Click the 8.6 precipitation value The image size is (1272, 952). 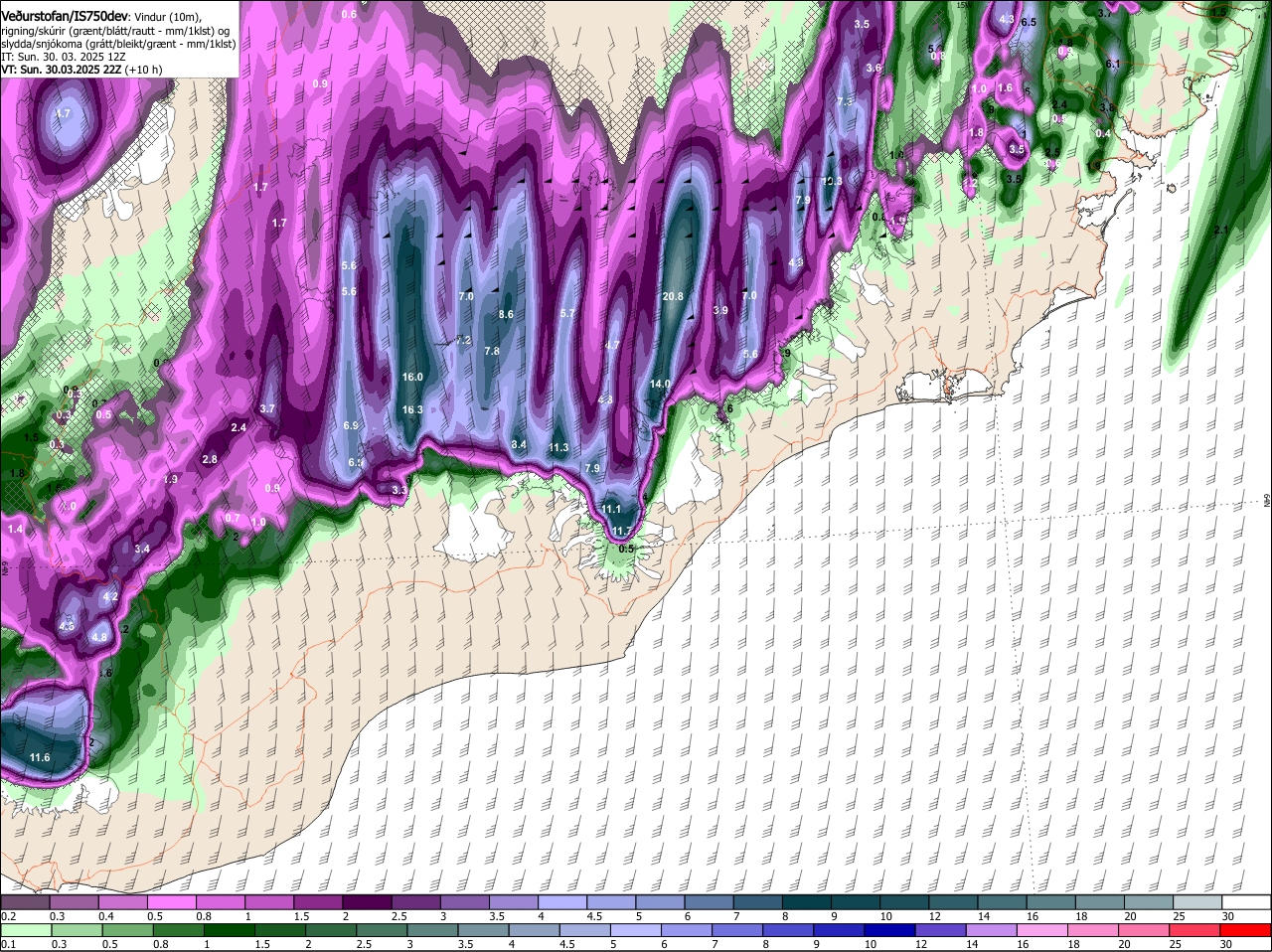(505, 314)
